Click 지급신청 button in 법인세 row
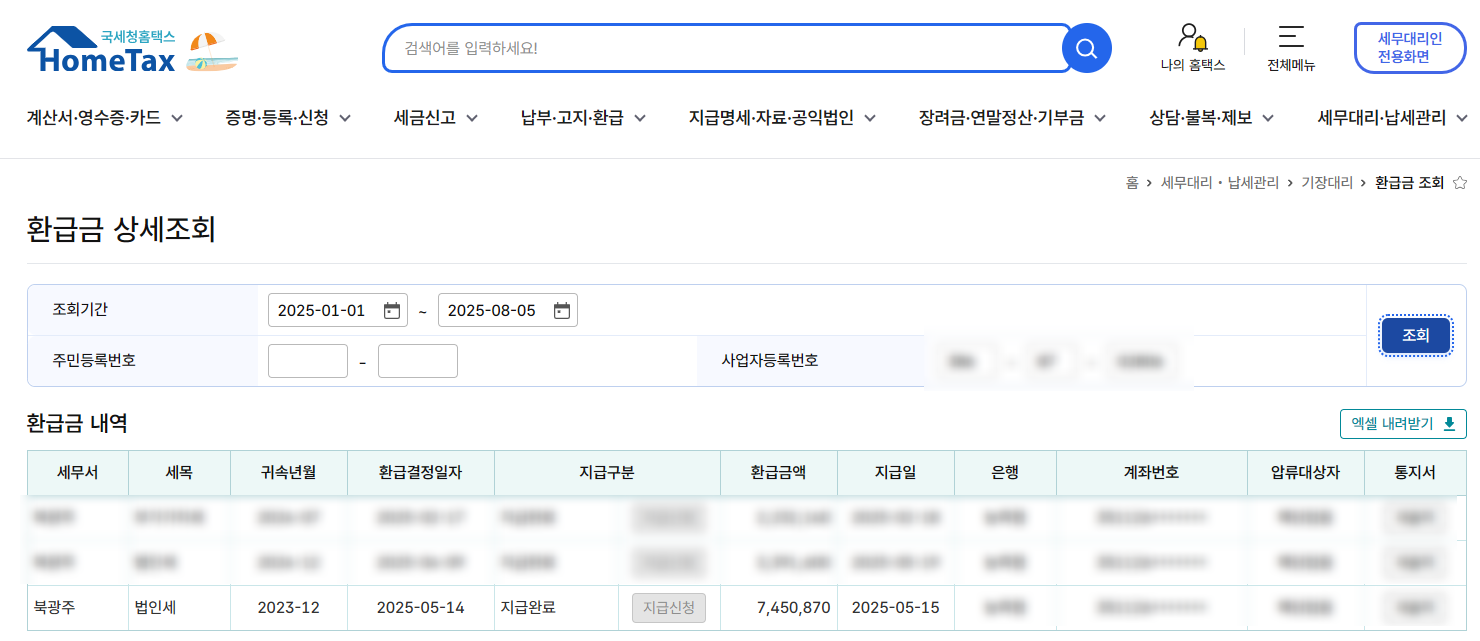 coord(668,608)
